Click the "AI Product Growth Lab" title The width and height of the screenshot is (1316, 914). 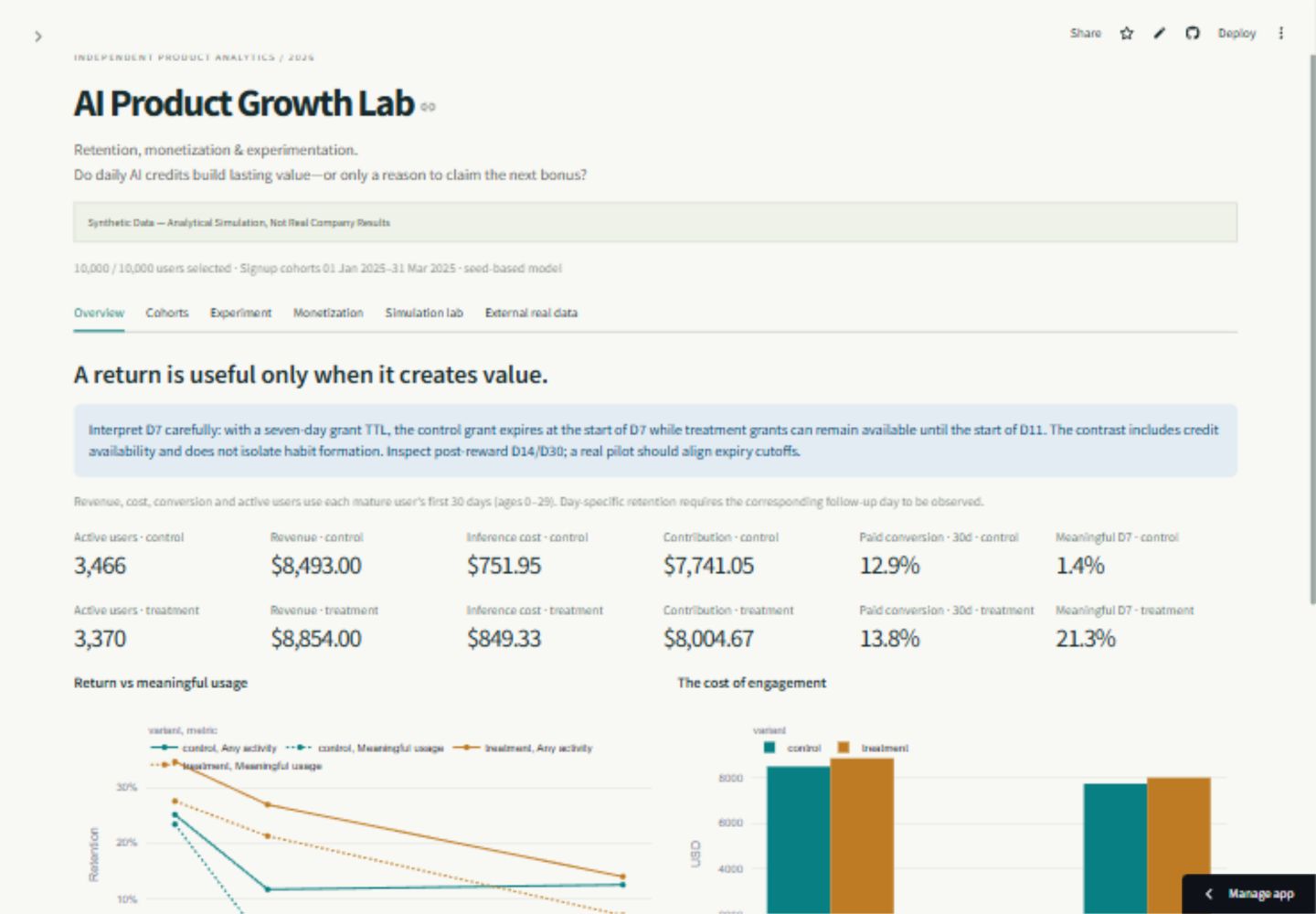point(244,103)
